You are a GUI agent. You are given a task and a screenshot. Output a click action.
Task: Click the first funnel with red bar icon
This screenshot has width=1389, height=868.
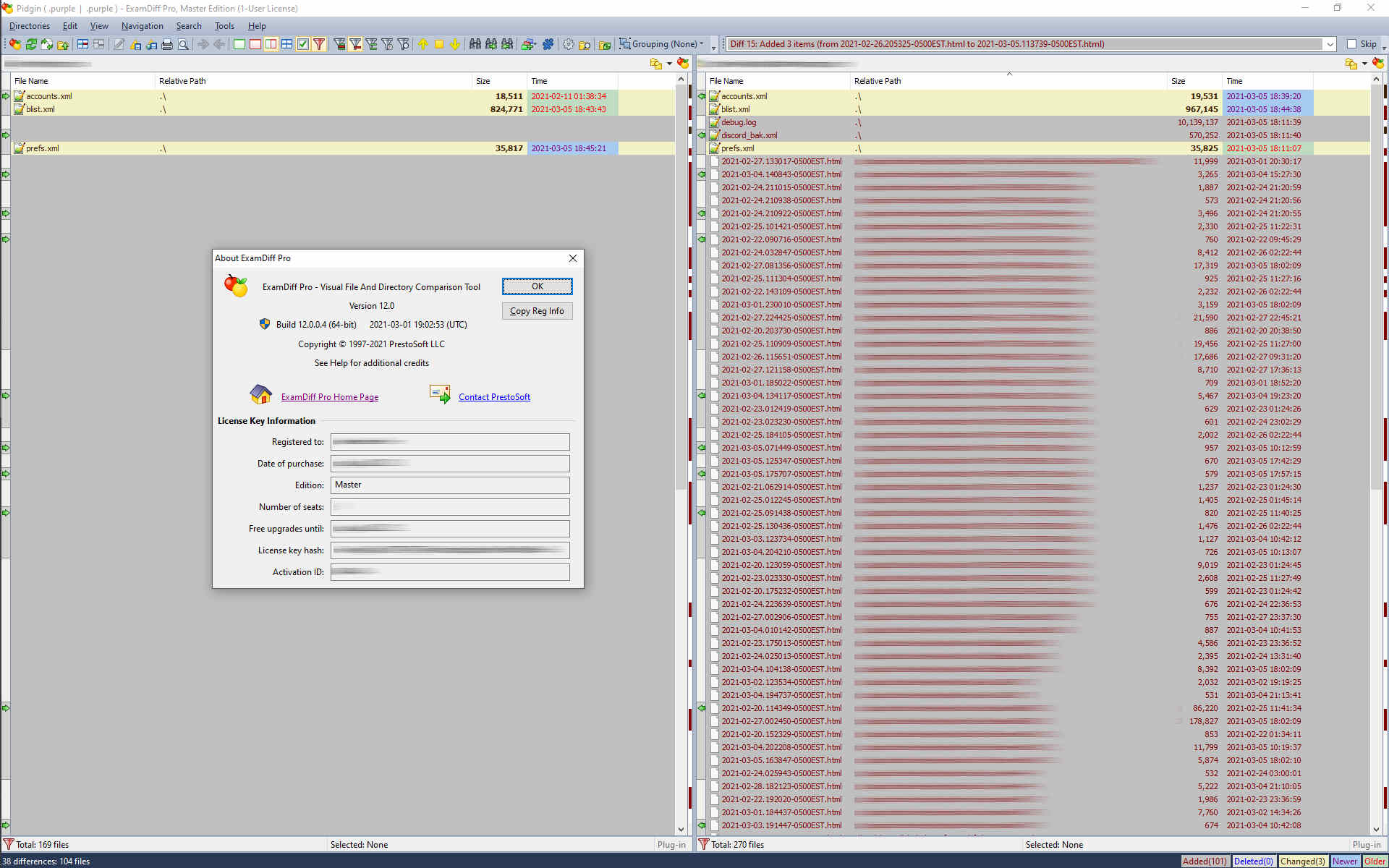coord(339,44)
